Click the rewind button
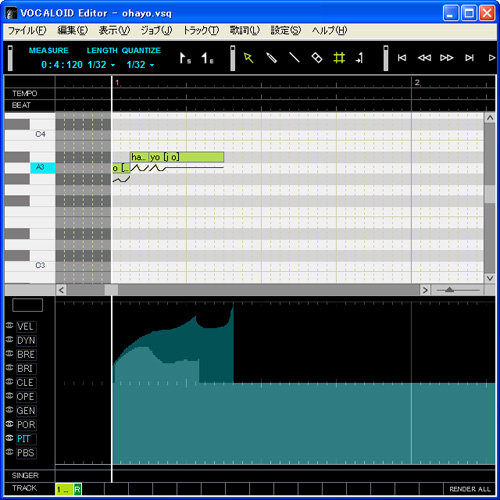The width and height of the screenshot is (500, 500). tap(424, 58)
